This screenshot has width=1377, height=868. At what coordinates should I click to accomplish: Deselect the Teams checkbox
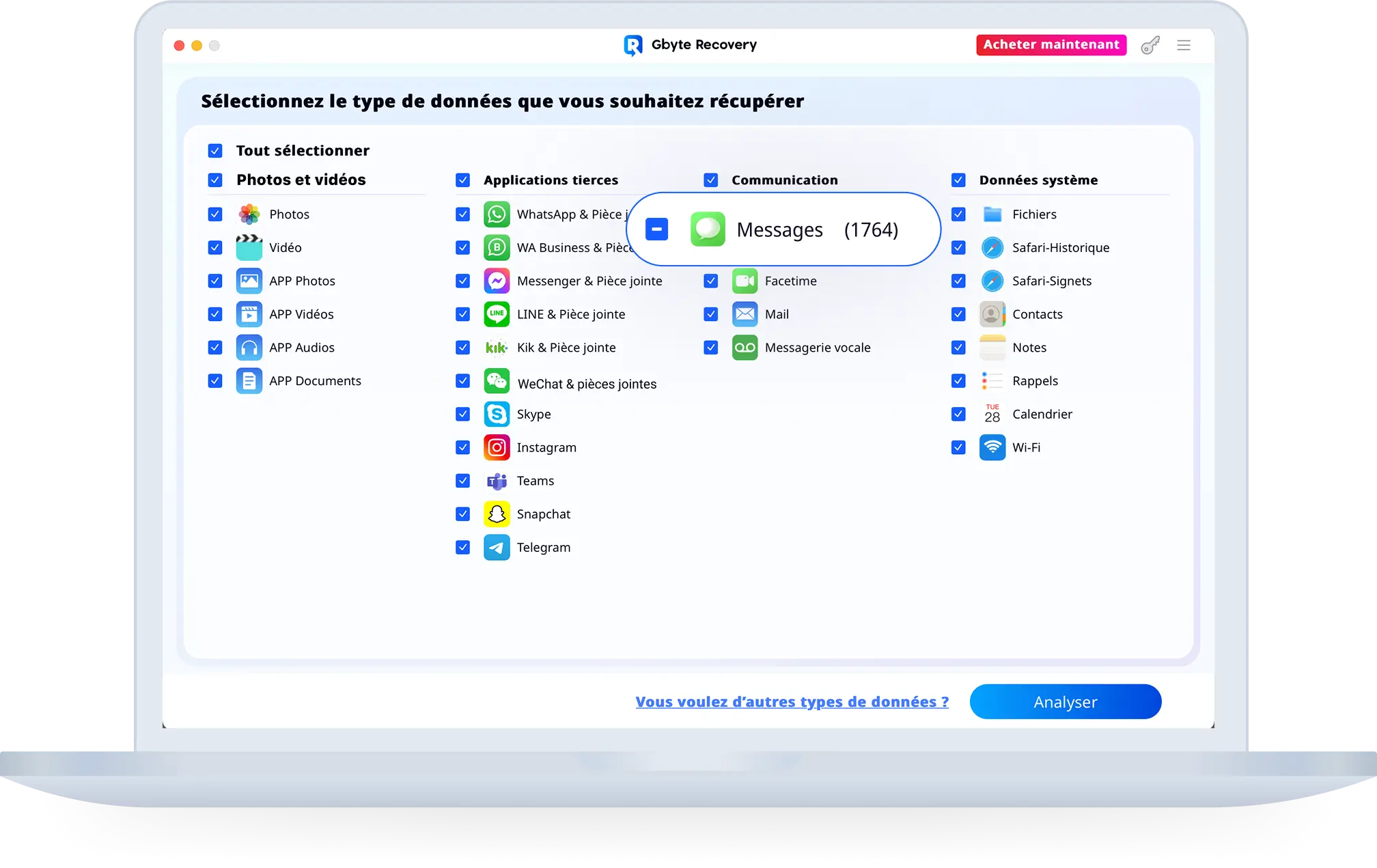(462, 481)
